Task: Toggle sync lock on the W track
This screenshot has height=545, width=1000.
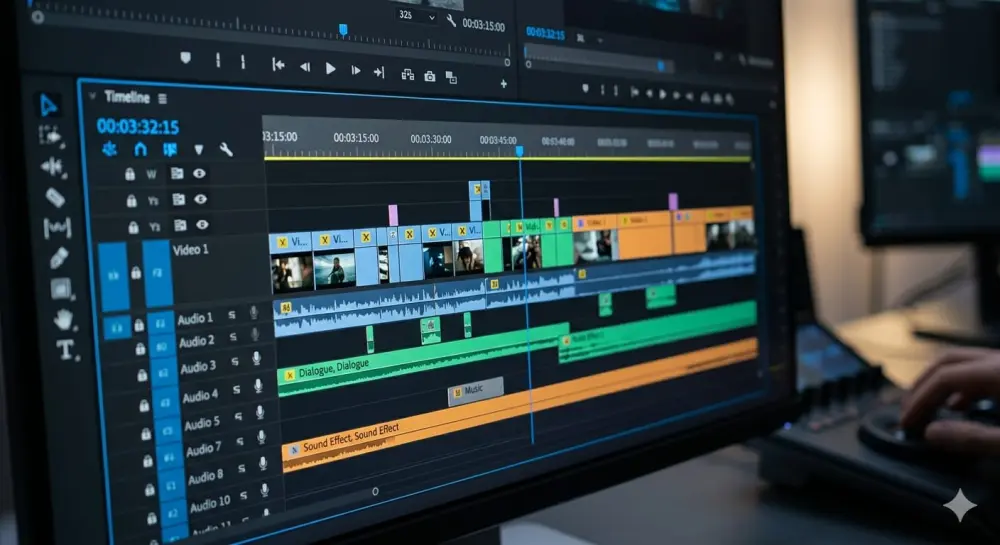Action: pos(177,173)
